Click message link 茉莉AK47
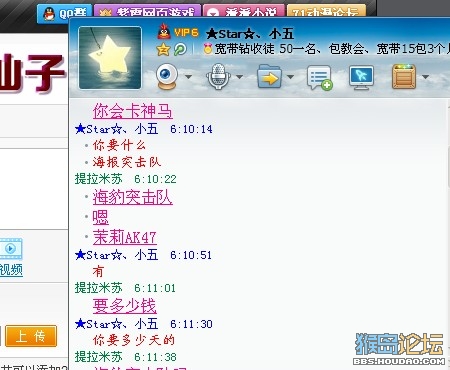This screenshot has height=370, width=450. (125, 237)
